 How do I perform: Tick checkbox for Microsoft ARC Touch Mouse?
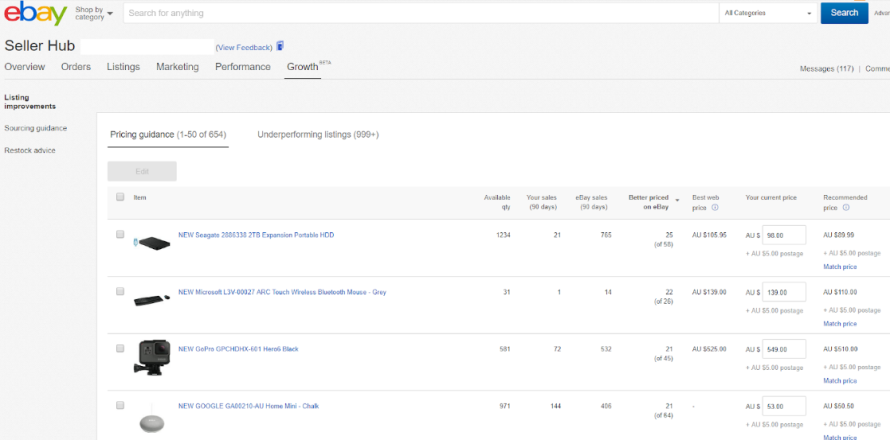[120, 291]
